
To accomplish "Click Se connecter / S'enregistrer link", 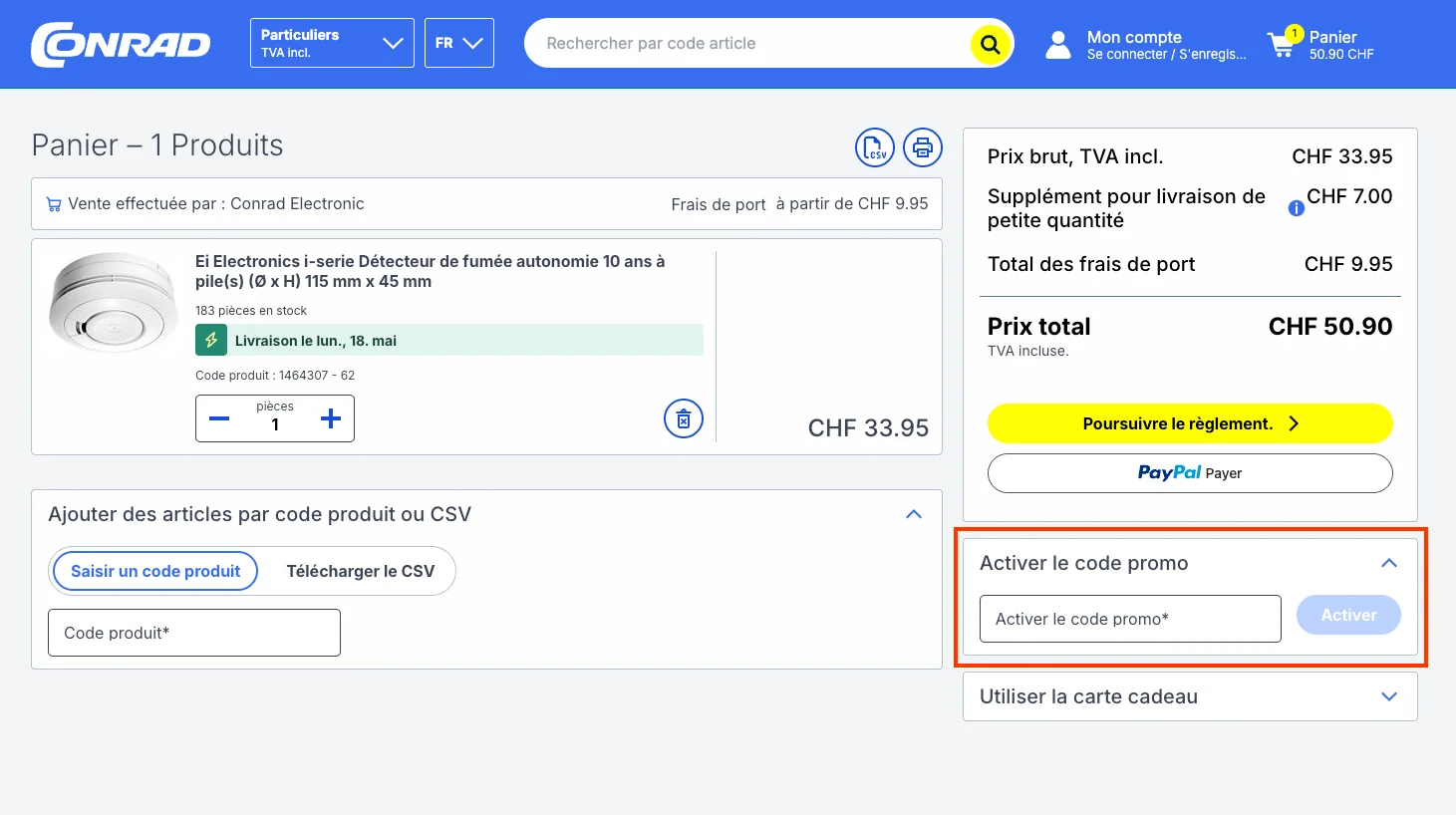I will [x=1167, y=55].
